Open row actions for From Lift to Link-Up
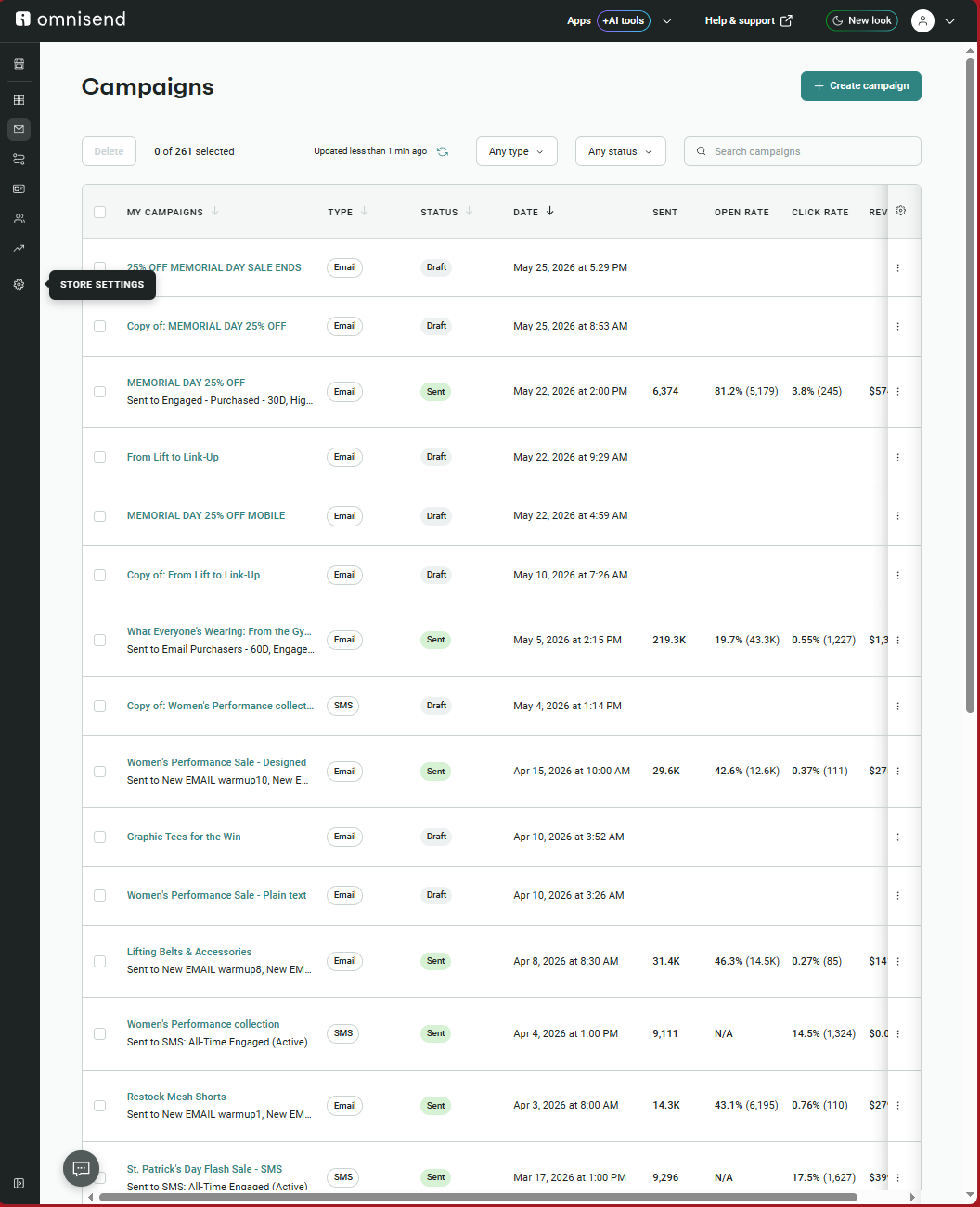The height and width of the screenshot is (1207, 980). click(x=897, y=457)
